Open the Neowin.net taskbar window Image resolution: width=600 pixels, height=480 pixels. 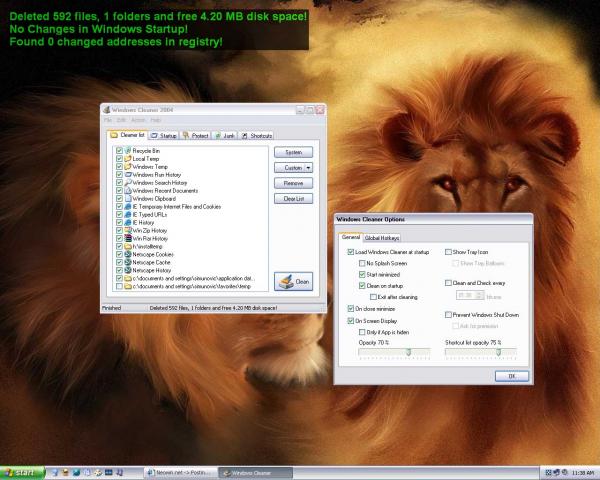pos(181,473)
